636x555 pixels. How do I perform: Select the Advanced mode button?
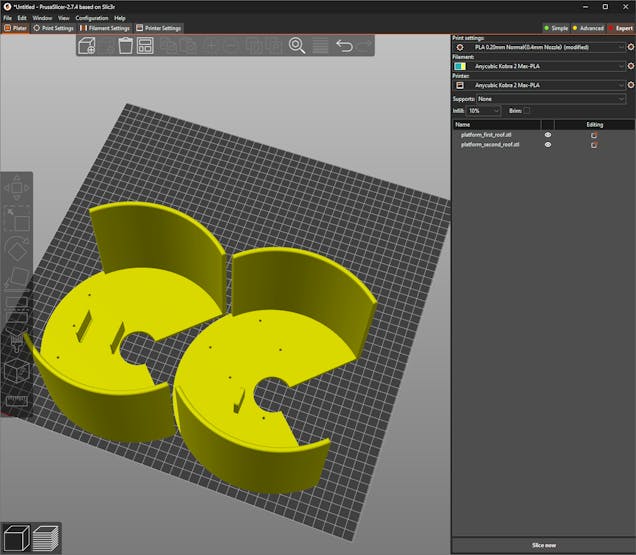pyautogui.click(x=587, y=28)
